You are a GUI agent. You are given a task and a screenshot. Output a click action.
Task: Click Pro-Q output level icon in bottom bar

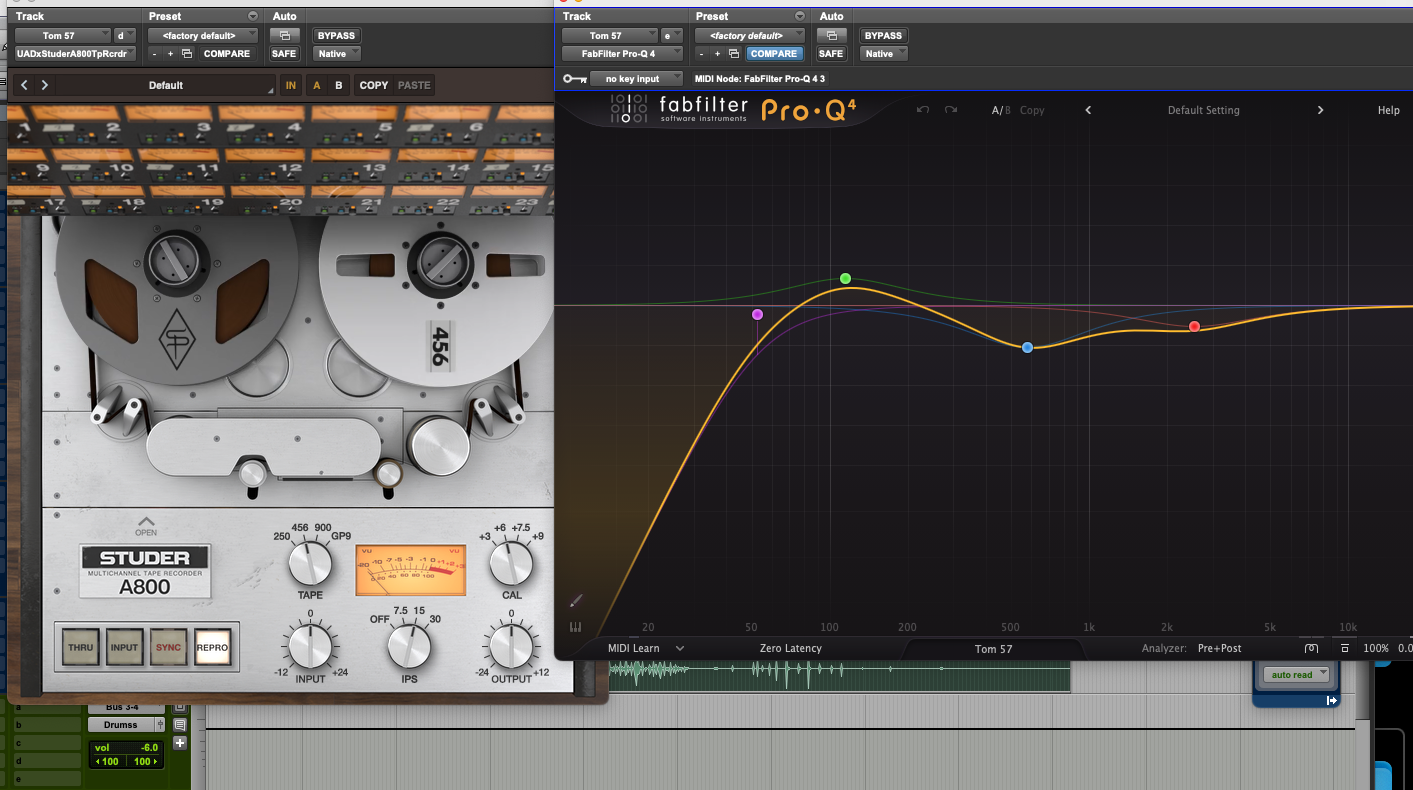pyautogui.click(x=1311, y=649)
